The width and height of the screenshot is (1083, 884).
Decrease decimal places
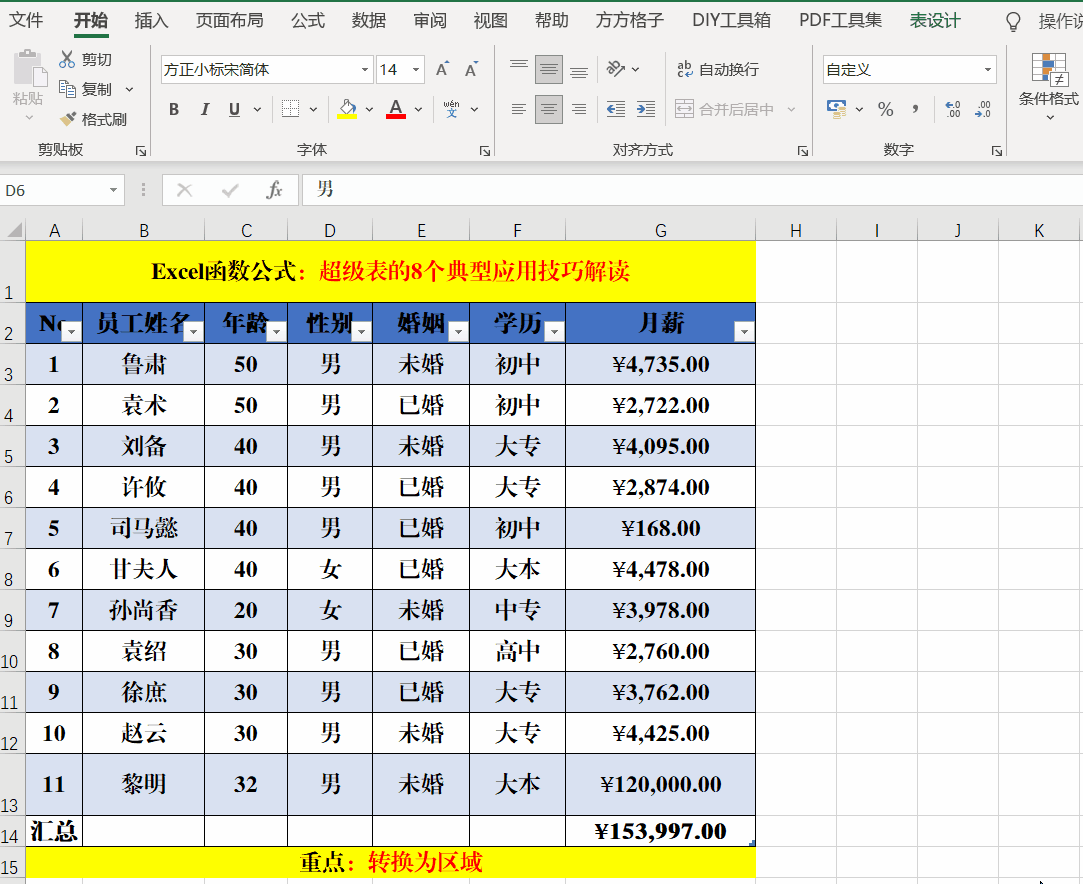click(983, 109)
